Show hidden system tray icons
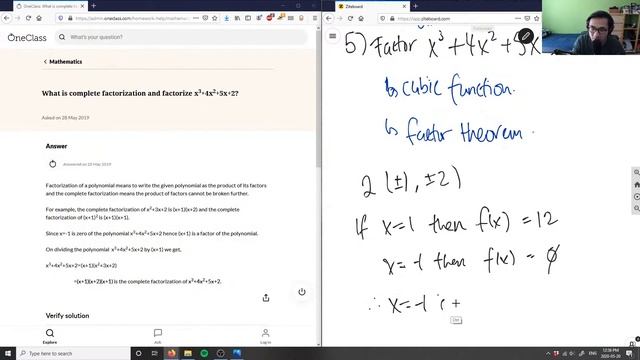 point(548,353)
